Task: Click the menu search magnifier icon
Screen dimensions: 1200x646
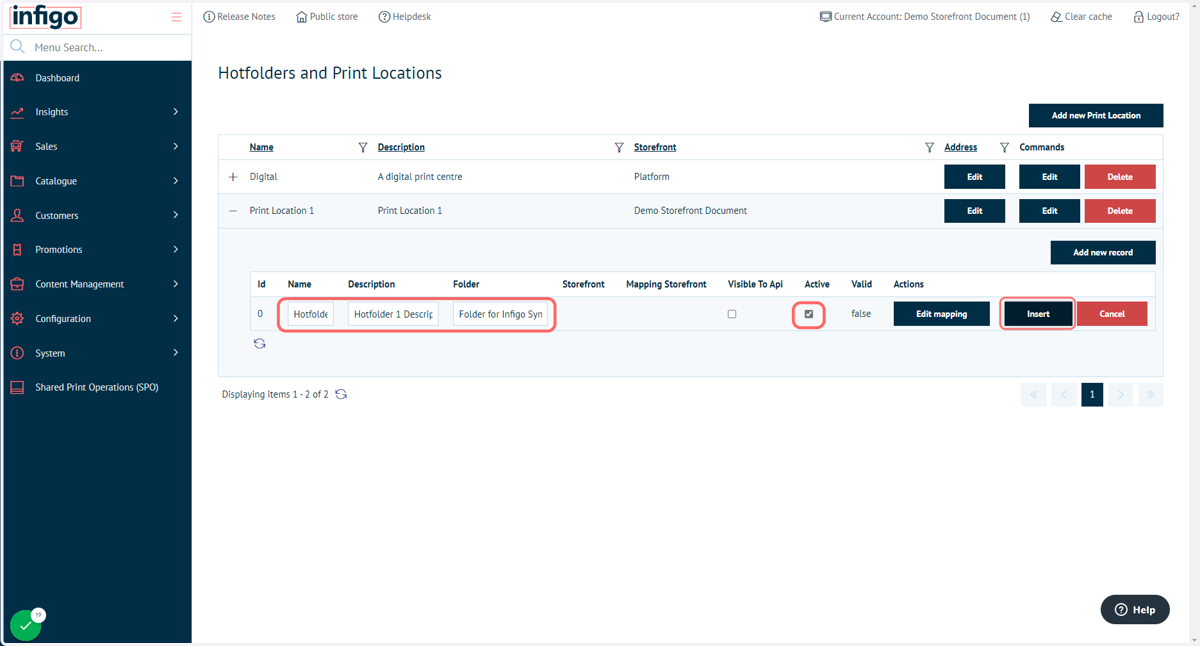Action: coord(17,47)
